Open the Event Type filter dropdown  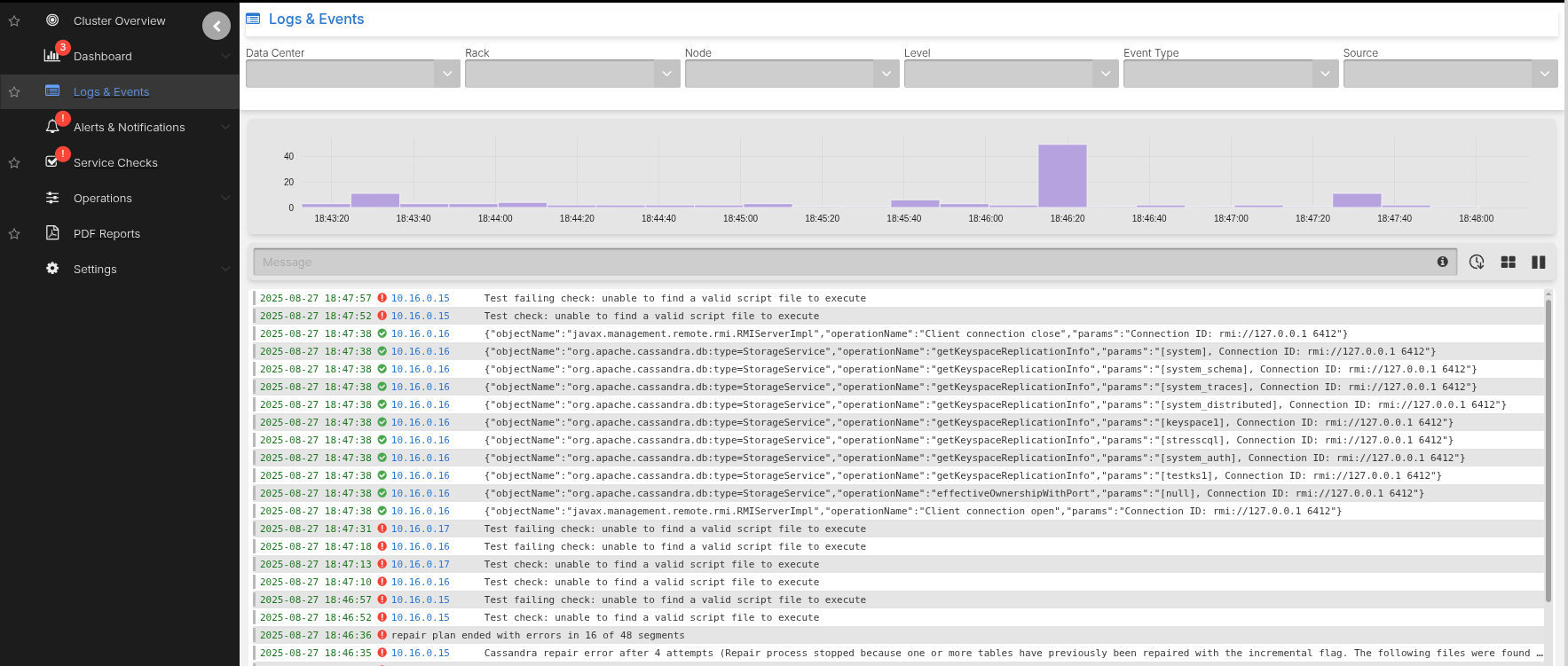pos(1230,74)
